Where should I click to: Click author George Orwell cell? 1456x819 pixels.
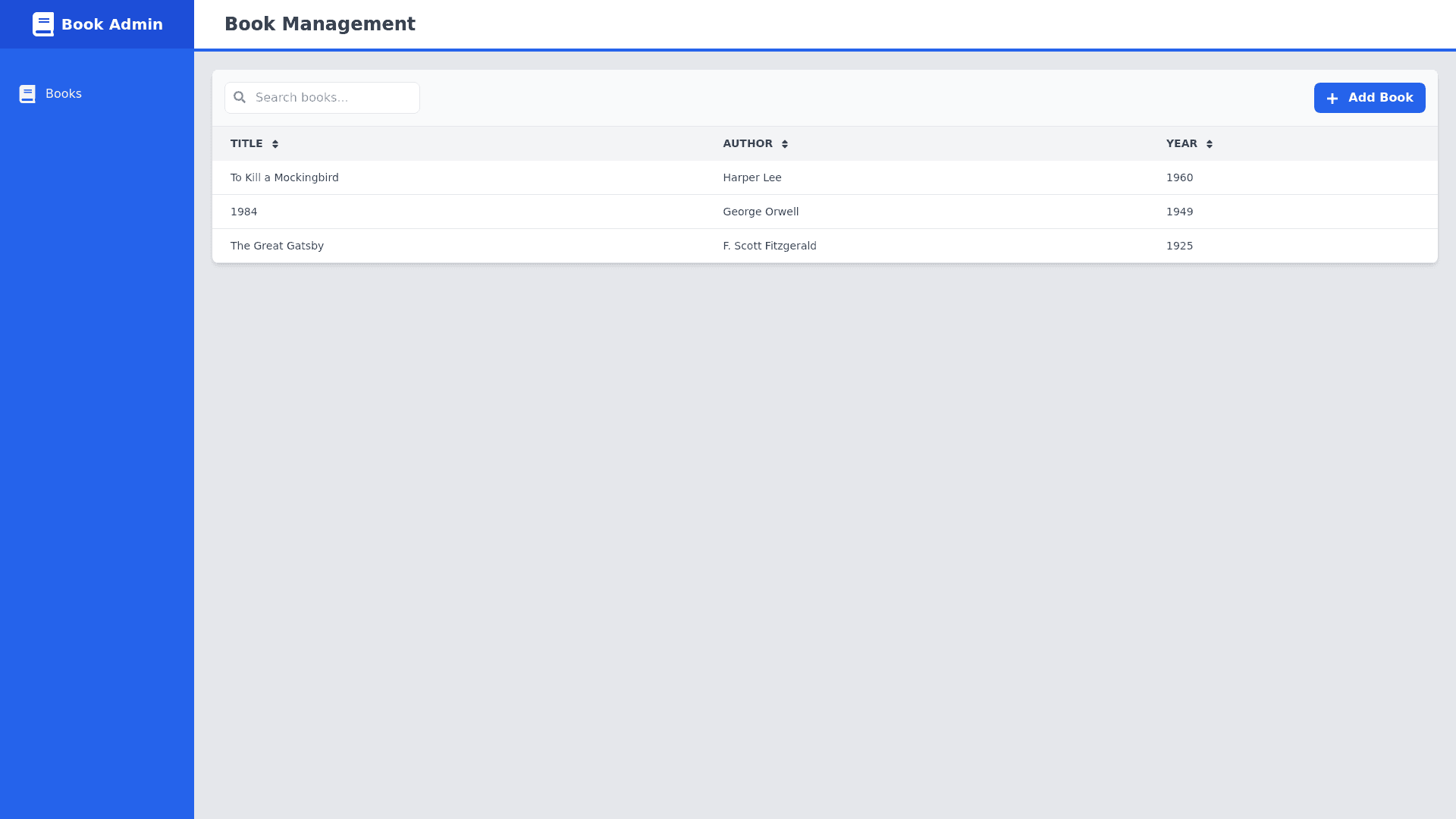tap(761, 212)
